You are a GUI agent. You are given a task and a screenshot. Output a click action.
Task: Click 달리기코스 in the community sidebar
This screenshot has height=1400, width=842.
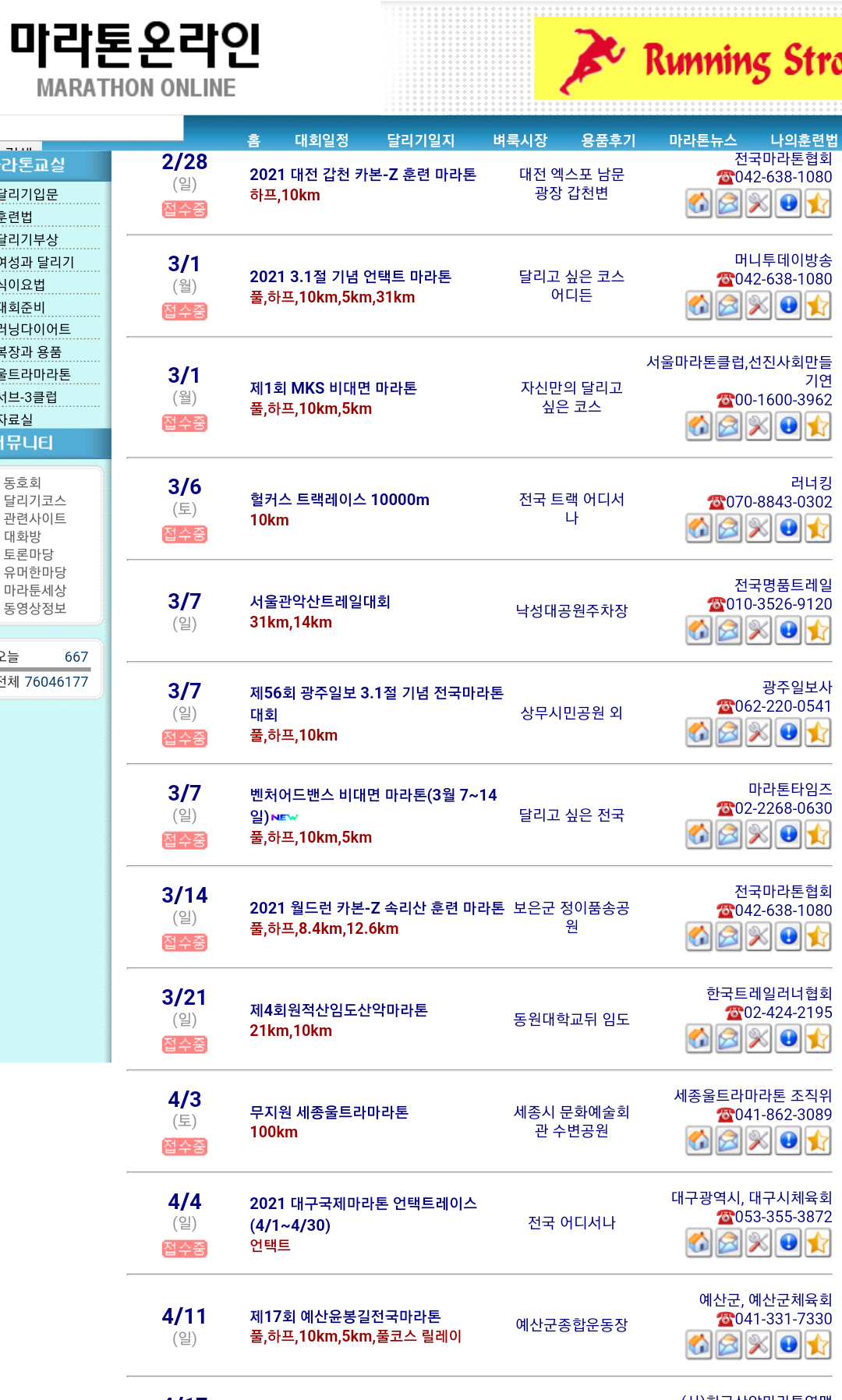click(x=35, y=500)
